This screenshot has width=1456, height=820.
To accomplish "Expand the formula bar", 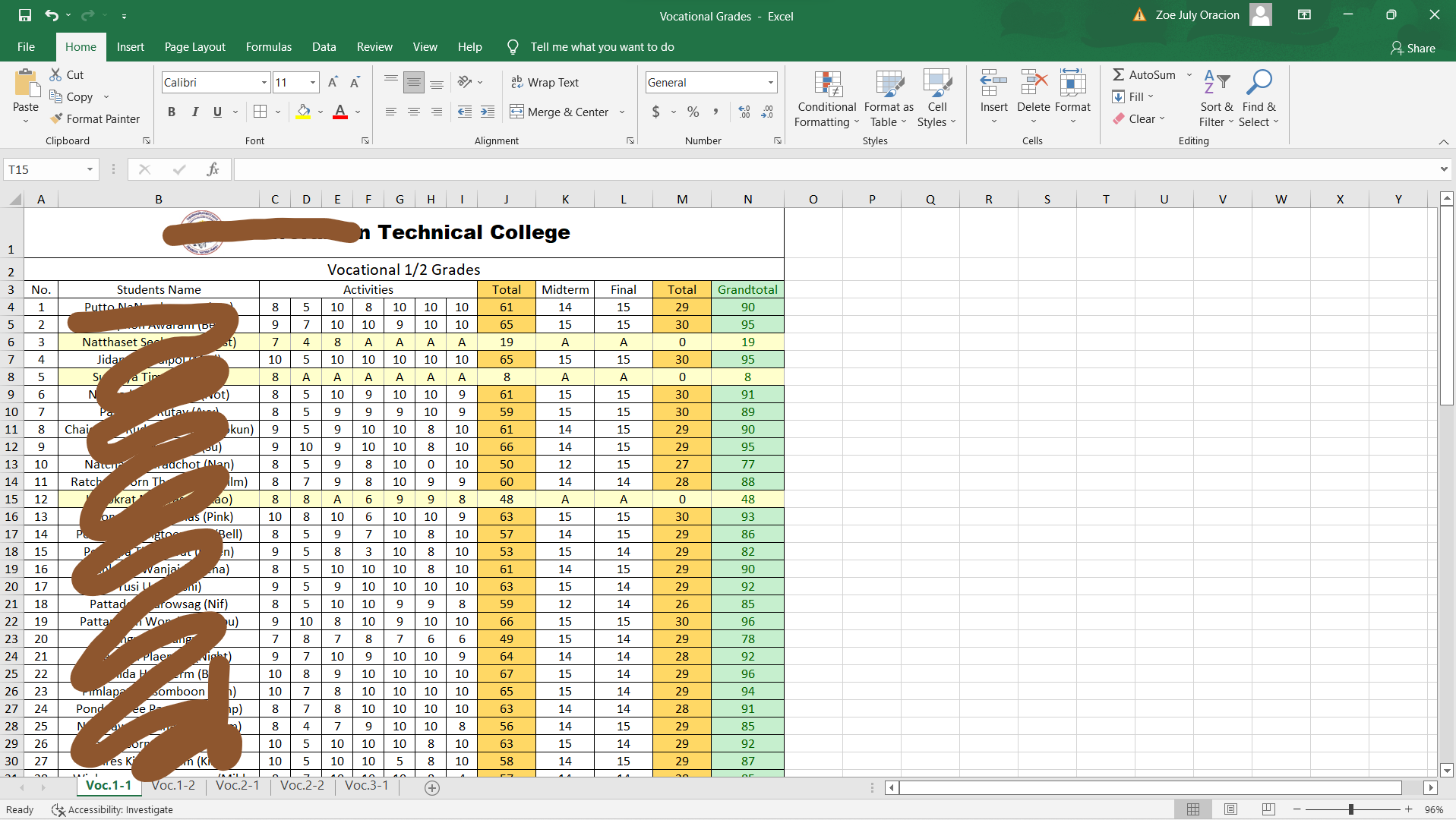I will click(1444, 169).
